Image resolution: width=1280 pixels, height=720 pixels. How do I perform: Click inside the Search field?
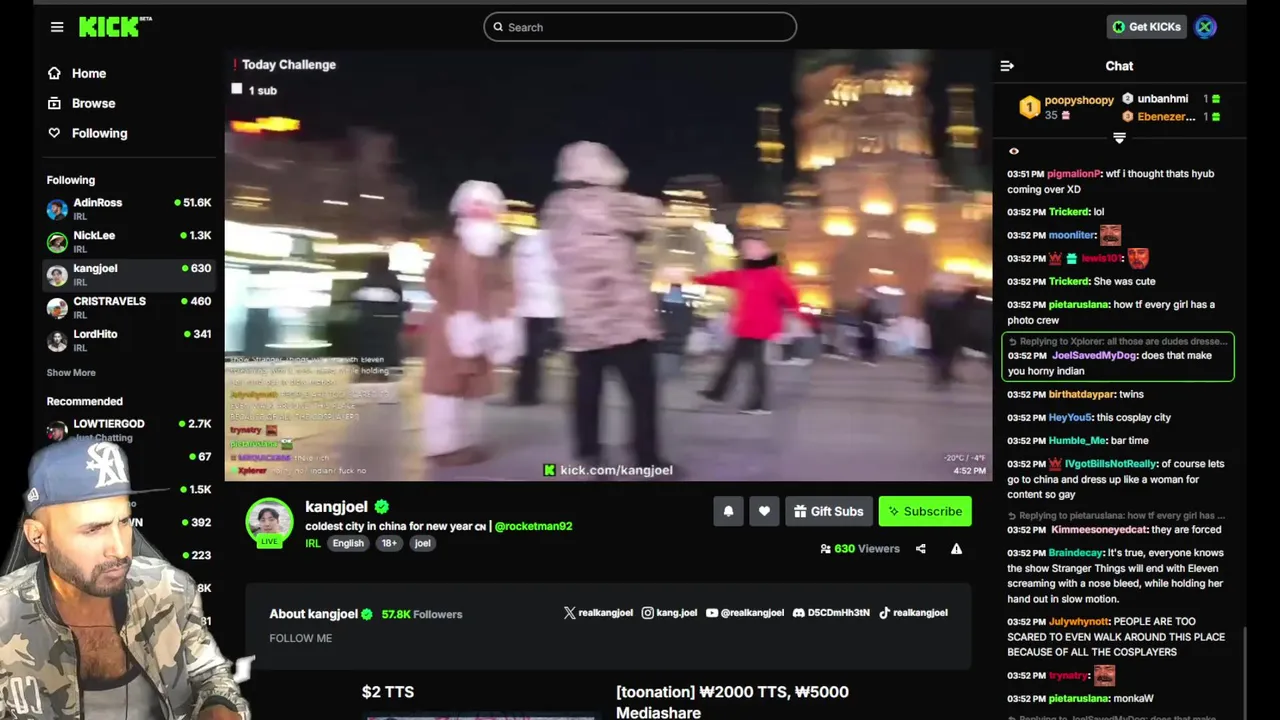point(640,27)
